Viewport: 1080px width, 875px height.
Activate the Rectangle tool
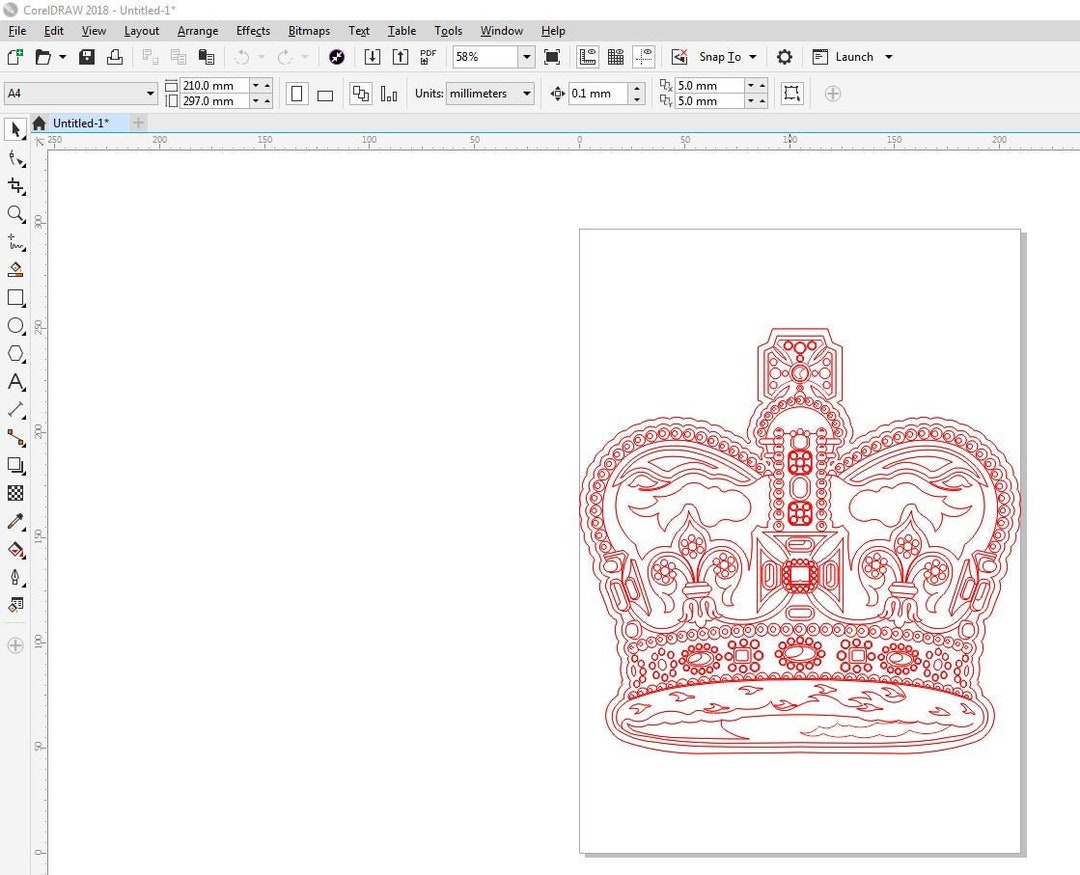[x=15, y=297]
